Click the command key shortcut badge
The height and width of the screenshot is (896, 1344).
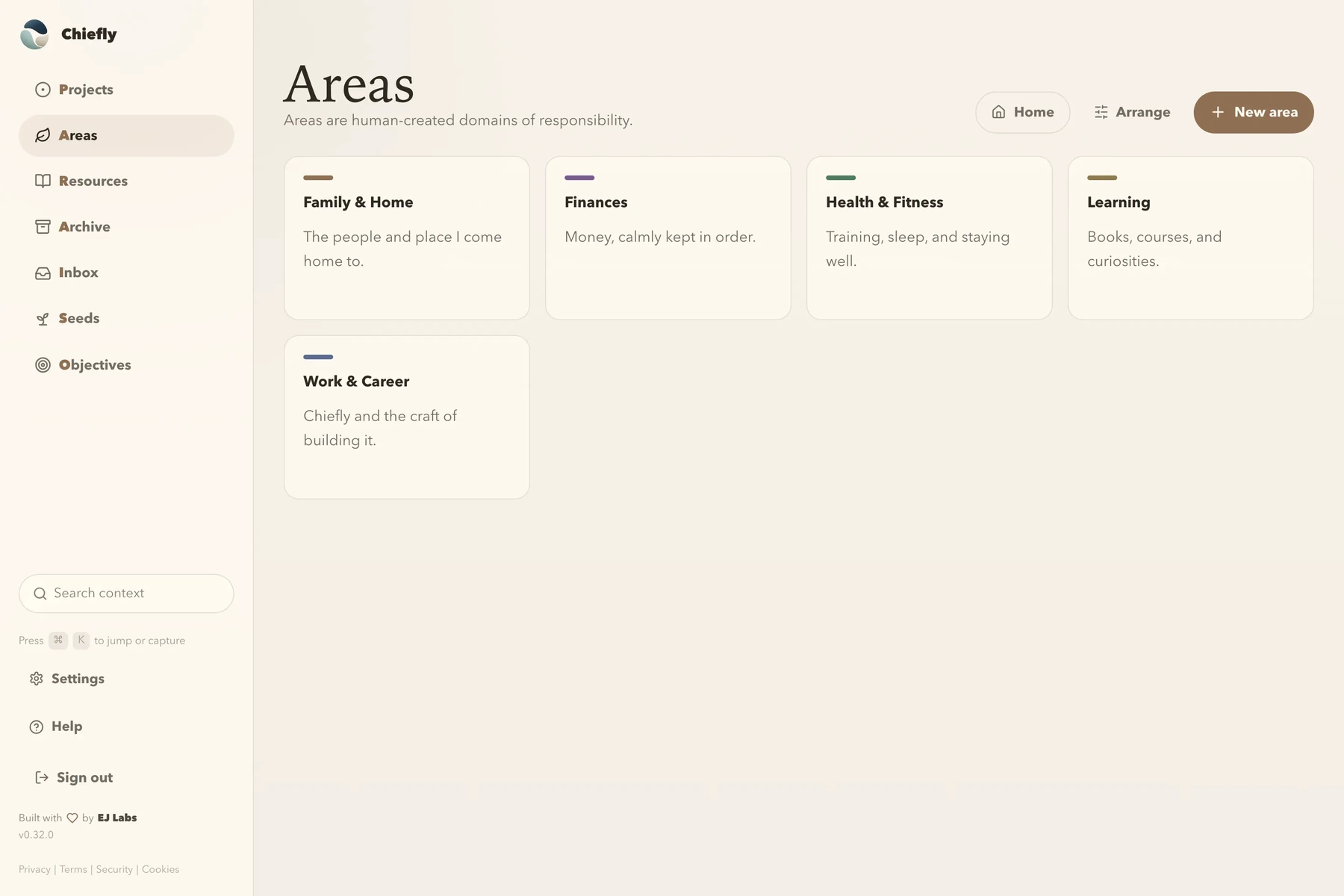tap(58, 641)
